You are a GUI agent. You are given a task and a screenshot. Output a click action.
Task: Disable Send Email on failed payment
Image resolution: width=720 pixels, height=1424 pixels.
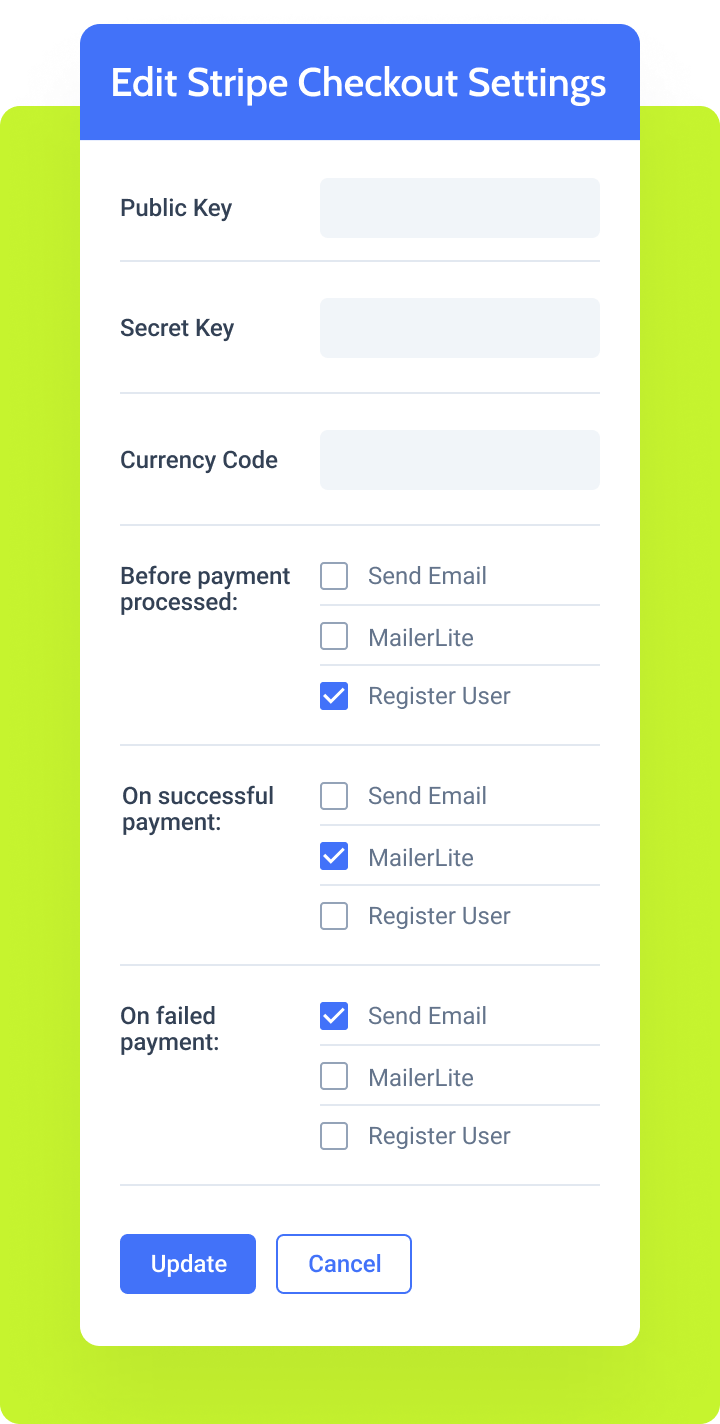click(334, 1016)
